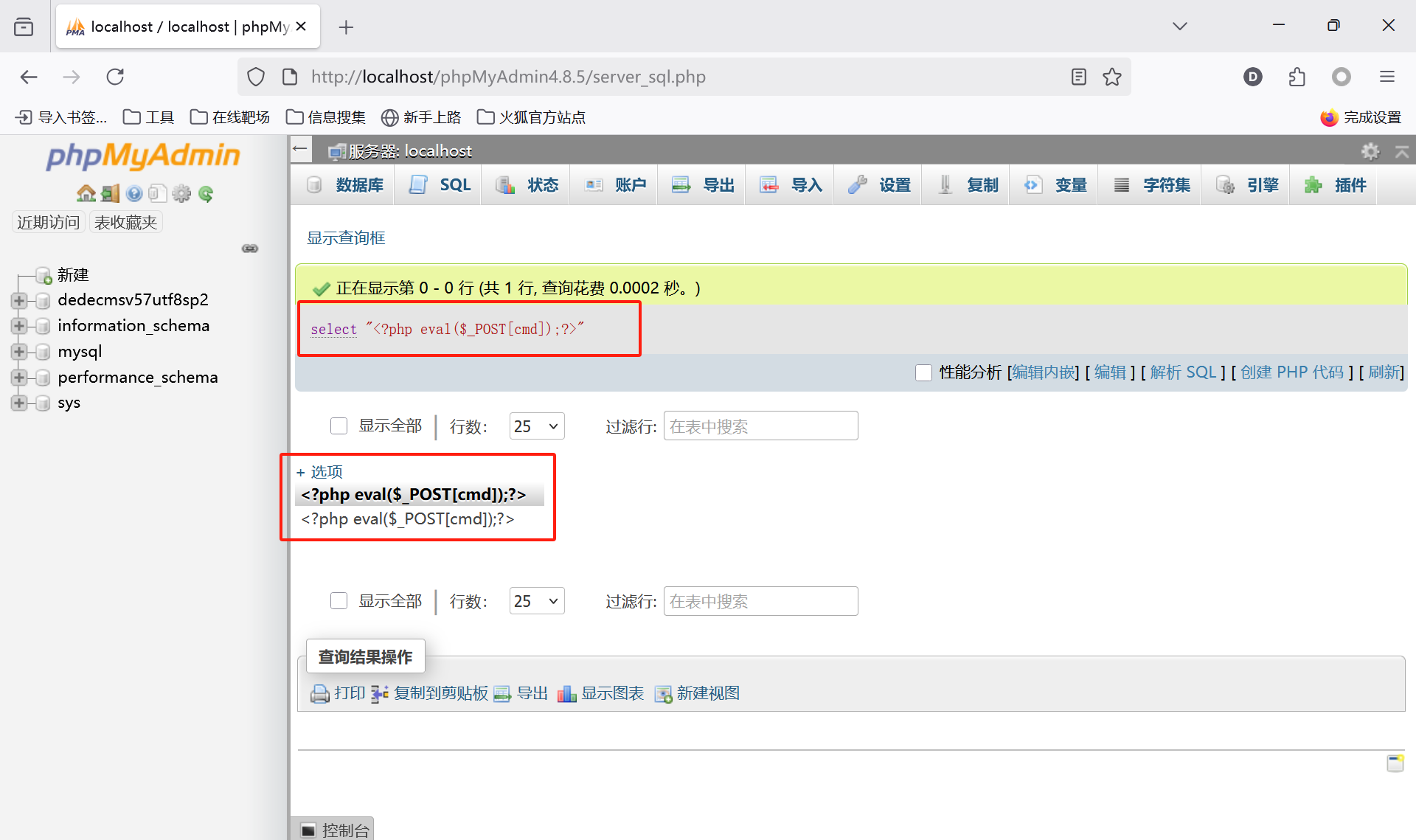Click 显示查询框 link
This screenshot has height=840, width=1416.
pyautogui.click(x=346, y=237)
